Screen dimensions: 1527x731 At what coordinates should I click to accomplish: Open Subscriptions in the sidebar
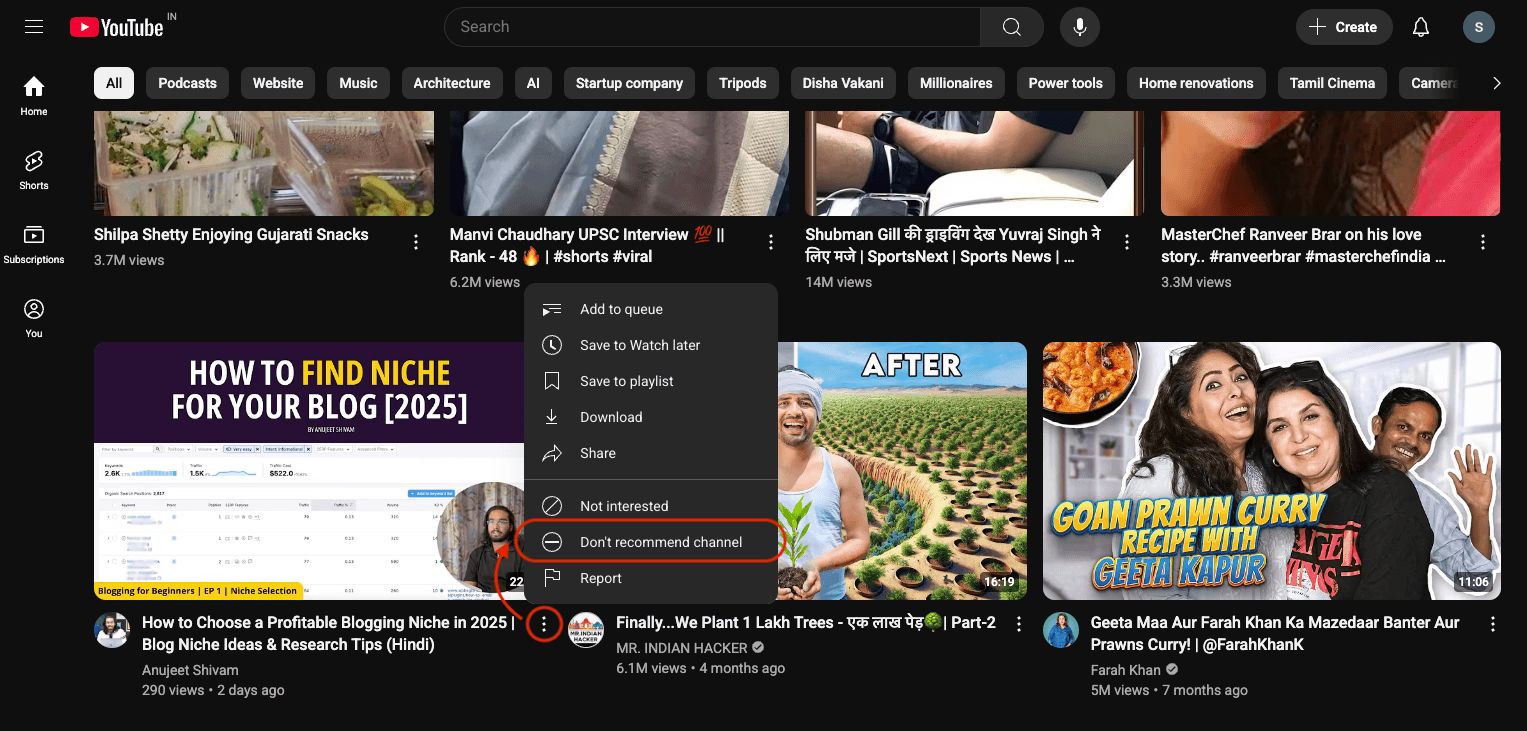point(34,244)
